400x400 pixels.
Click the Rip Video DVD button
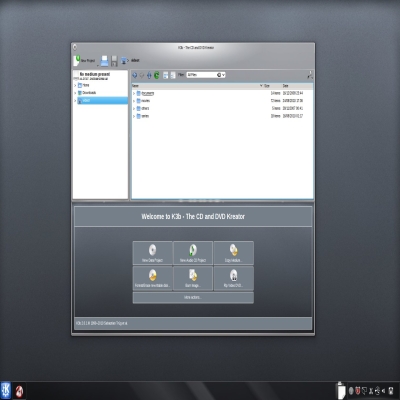tap(234, 278)
